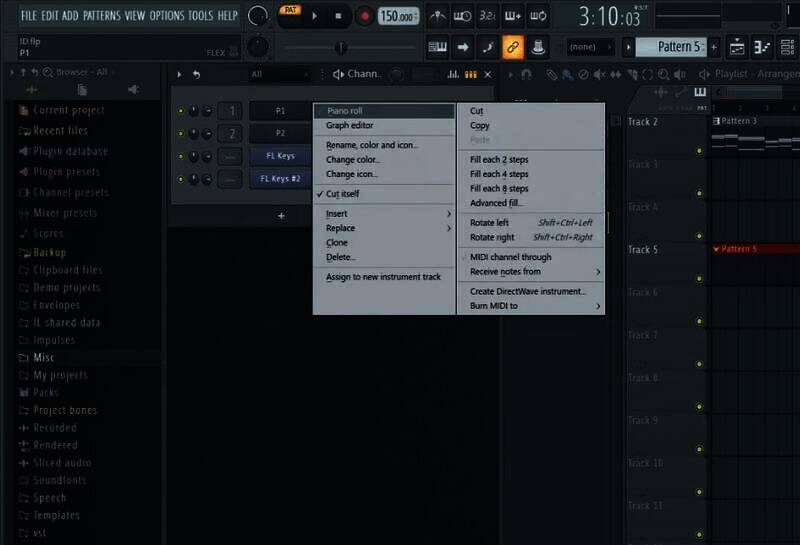The image size is (800, 545).
Task: Toggle the mute LED on Playlist Track 5
Action: [x=699, y=279]
